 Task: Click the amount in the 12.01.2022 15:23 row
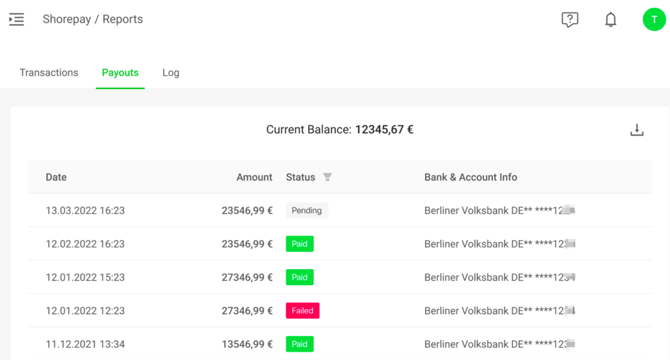(x=247, y=277)
